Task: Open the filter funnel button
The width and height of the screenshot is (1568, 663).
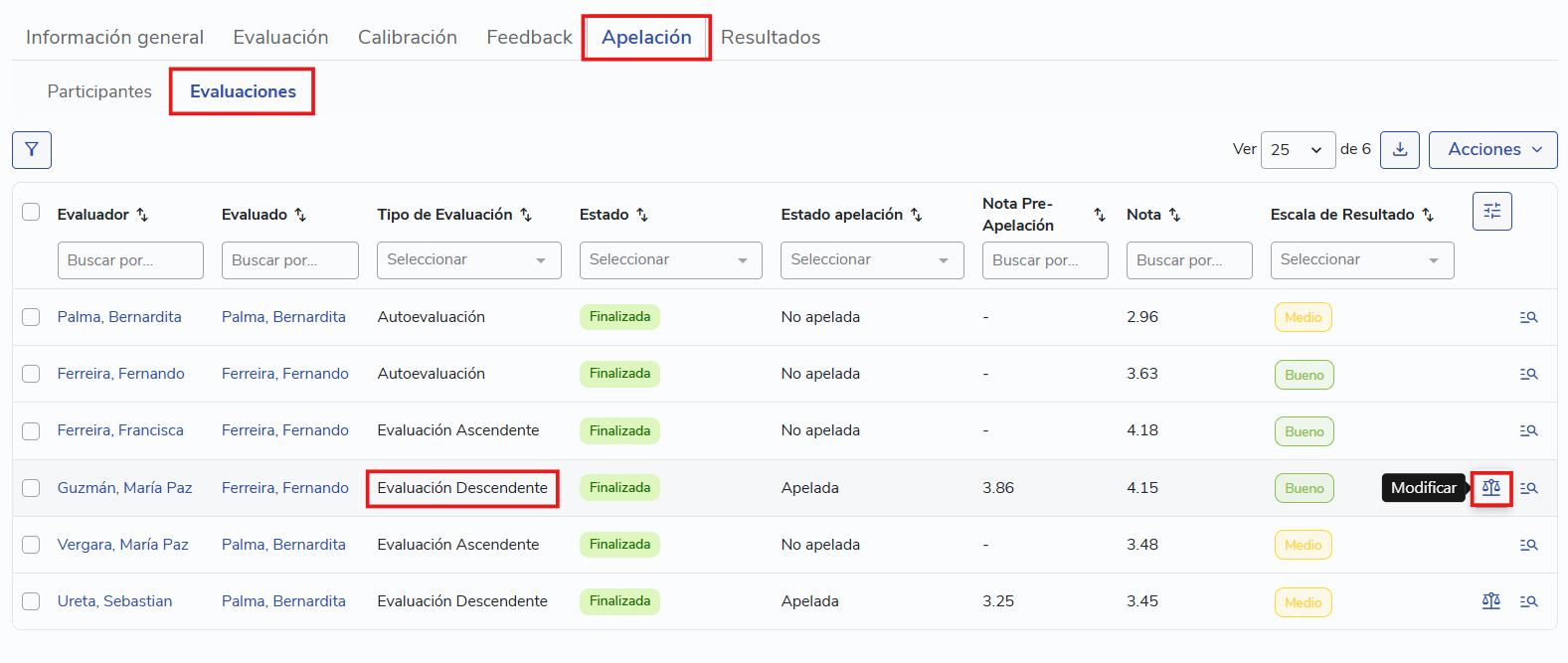Action: [x=32, y=150]
